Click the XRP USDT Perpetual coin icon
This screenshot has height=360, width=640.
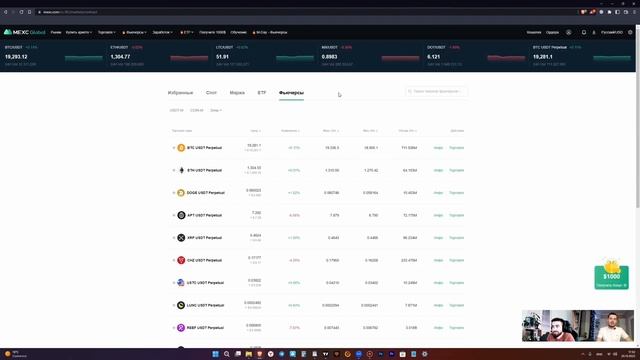[181, 238]
